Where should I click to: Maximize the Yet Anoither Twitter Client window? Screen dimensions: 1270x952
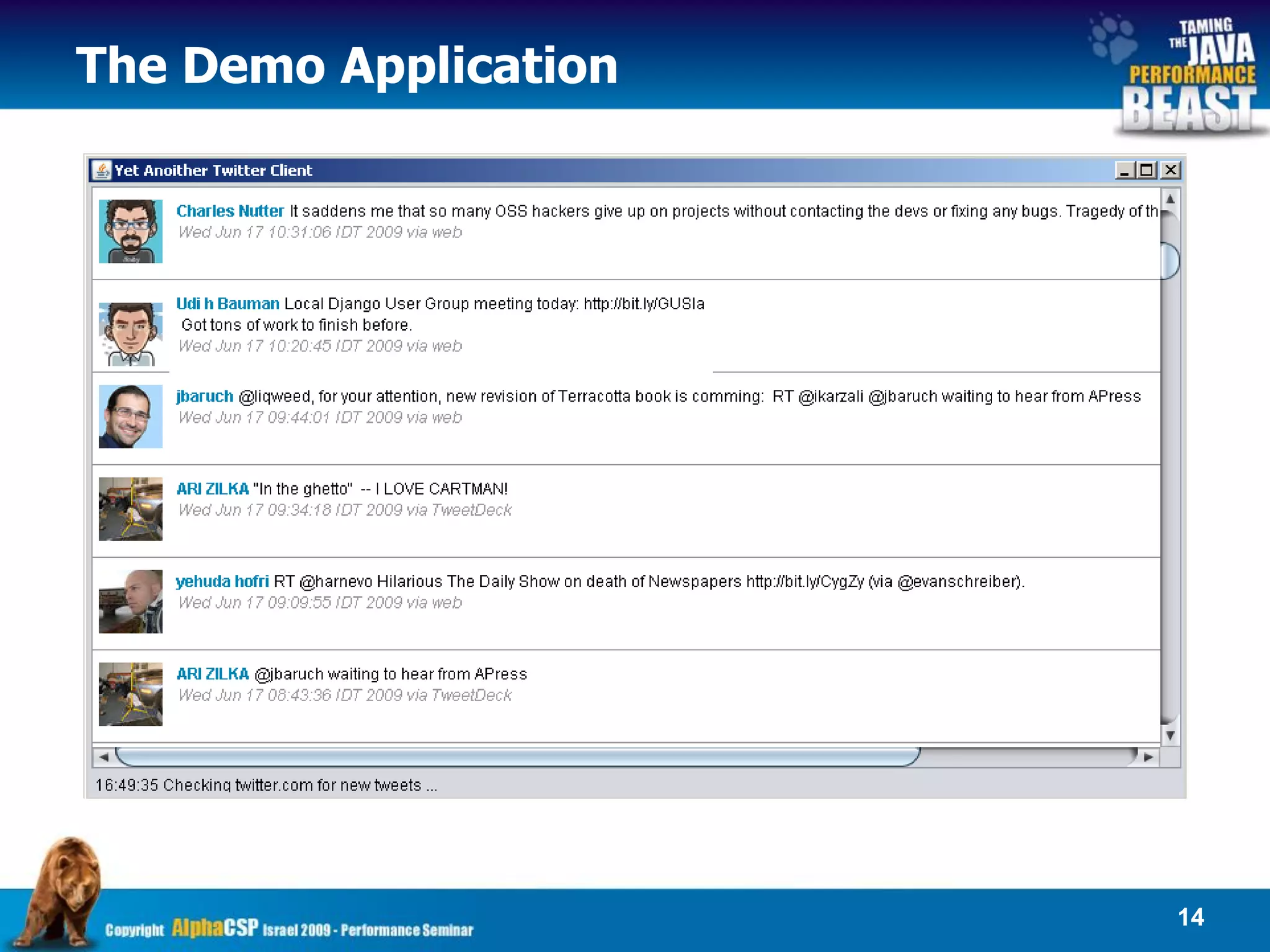click(x=1147, y=170)
